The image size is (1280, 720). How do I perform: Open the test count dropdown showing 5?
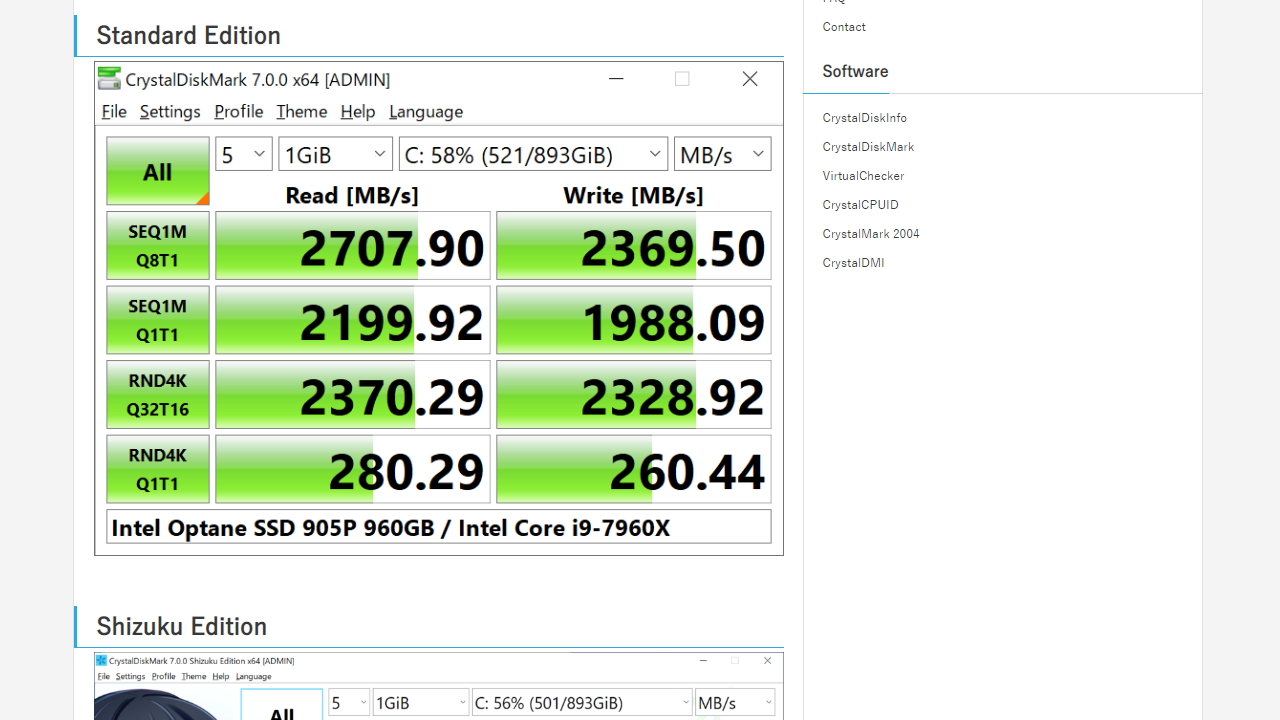pos(244,154)
